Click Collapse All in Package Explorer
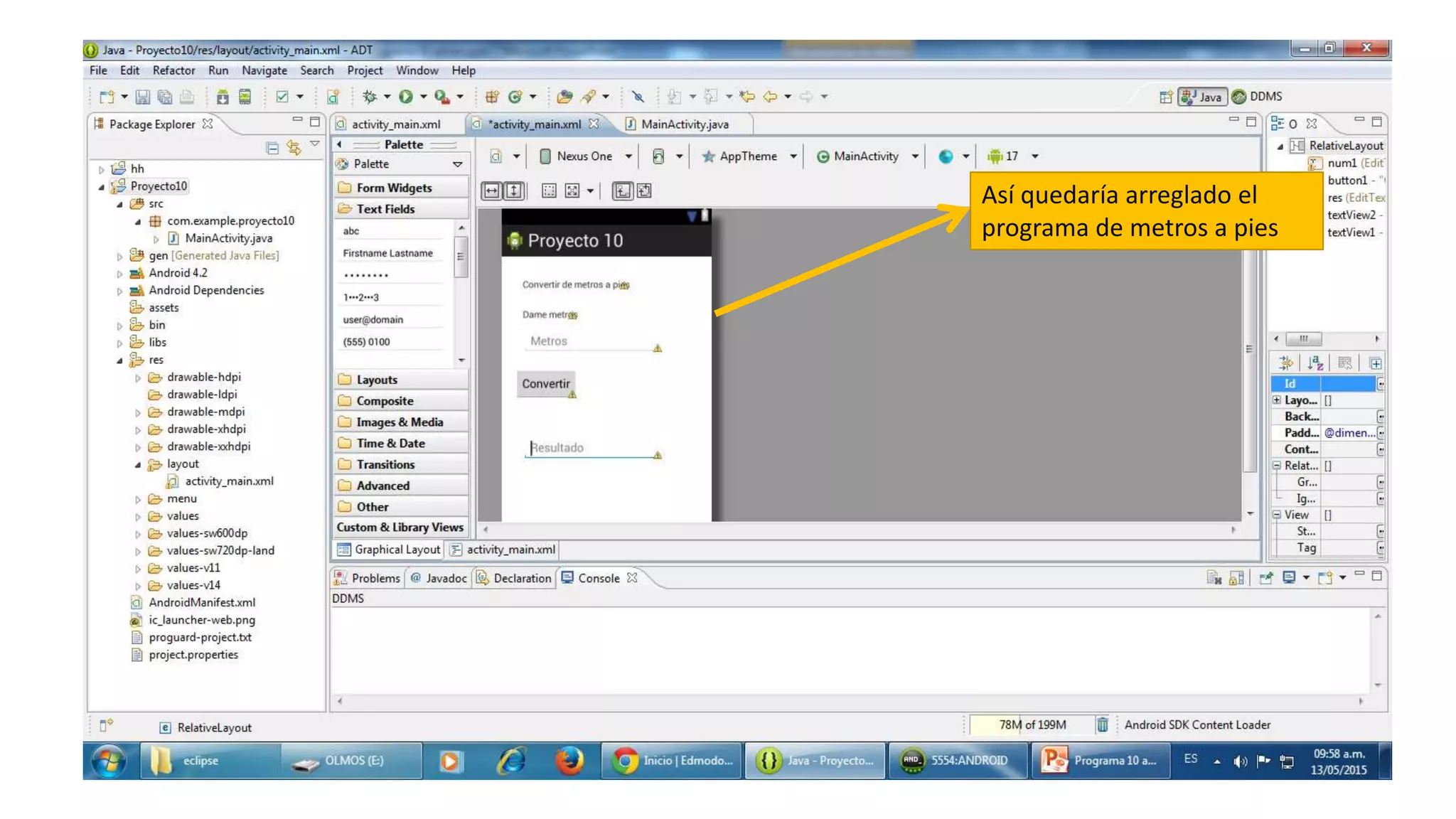Image resolution: width=1456 pixels, height=819 pixels. click(x=272, y=148)
